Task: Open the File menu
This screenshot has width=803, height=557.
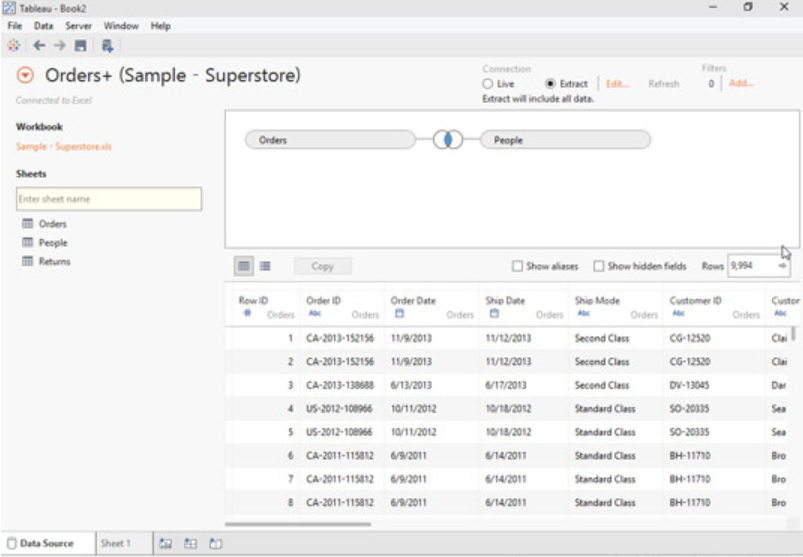Action: point(14,26)
